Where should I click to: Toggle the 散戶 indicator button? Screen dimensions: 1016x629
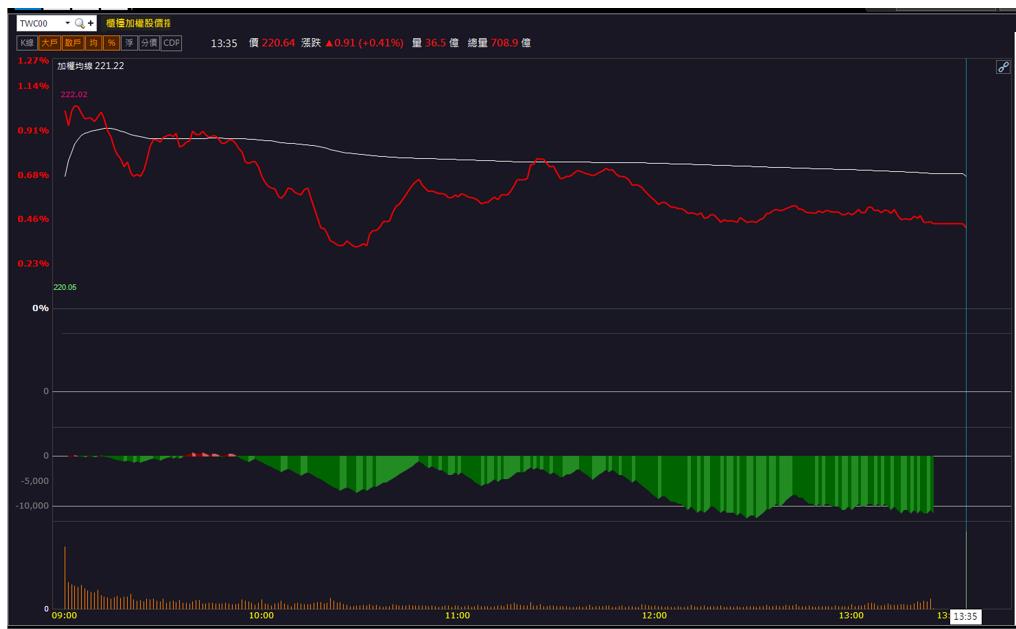click(73, 43)
